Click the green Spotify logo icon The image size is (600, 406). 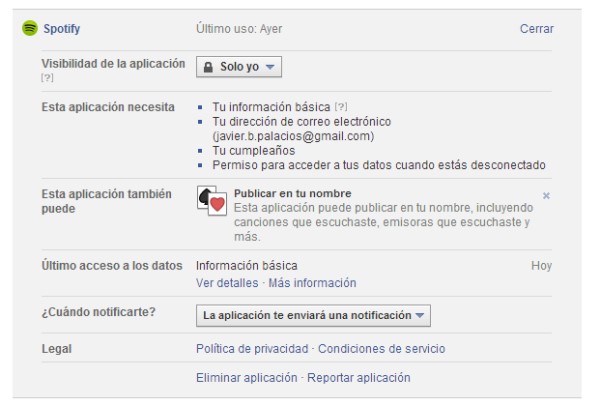point(30,28)
